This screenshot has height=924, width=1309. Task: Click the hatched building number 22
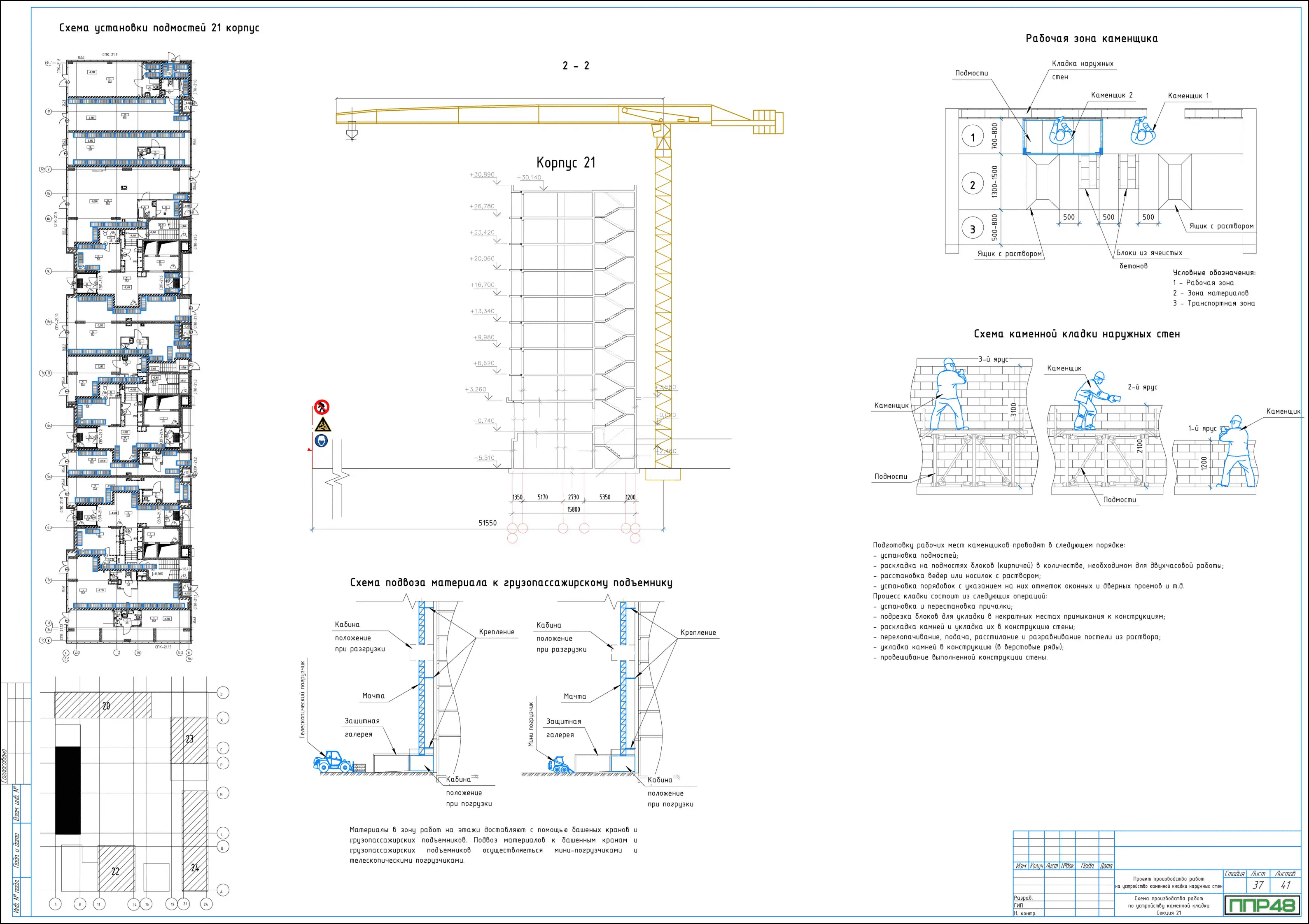pos(116,868)
